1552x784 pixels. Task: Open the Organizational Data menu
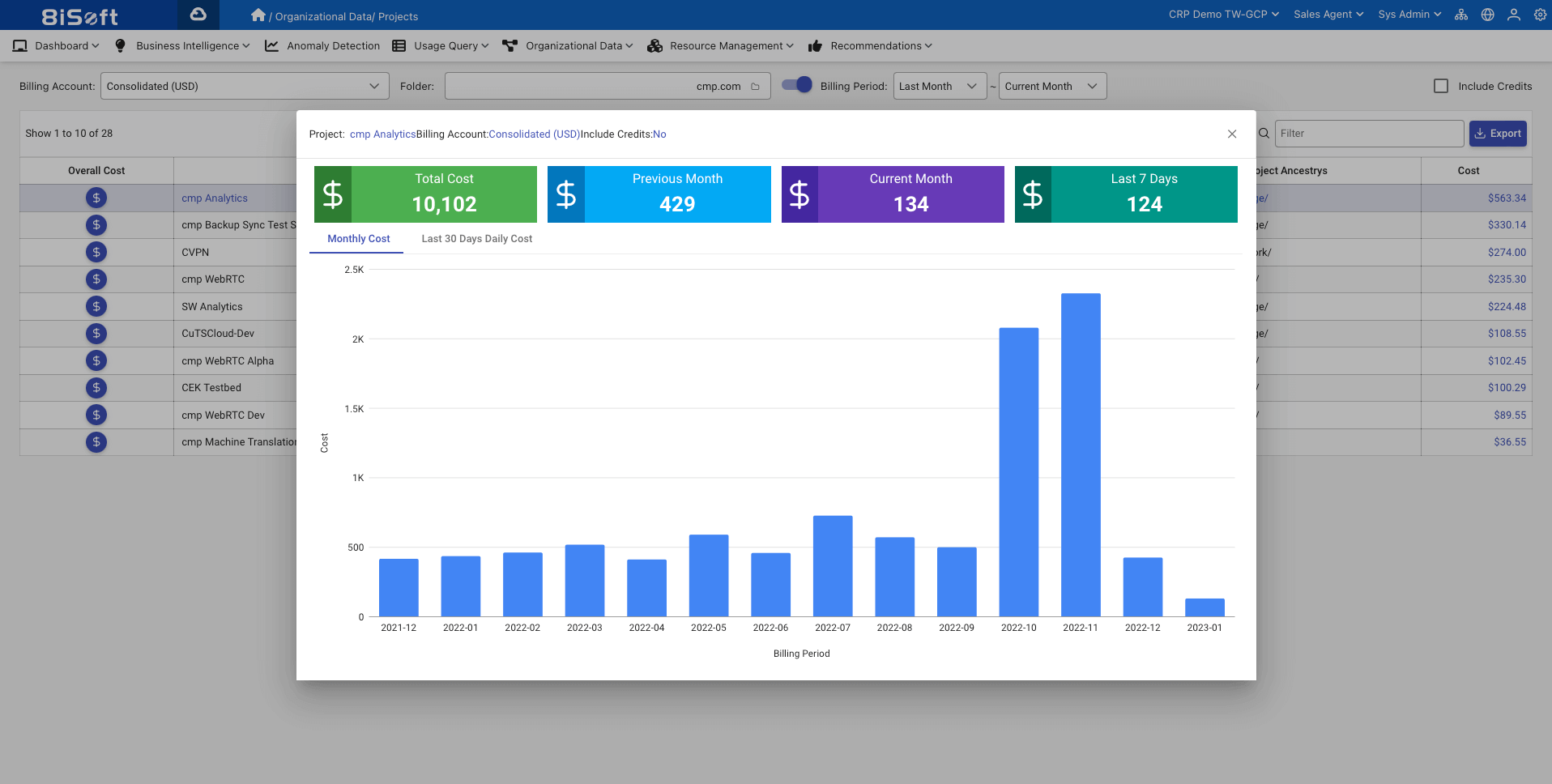[x=568, y=46]
